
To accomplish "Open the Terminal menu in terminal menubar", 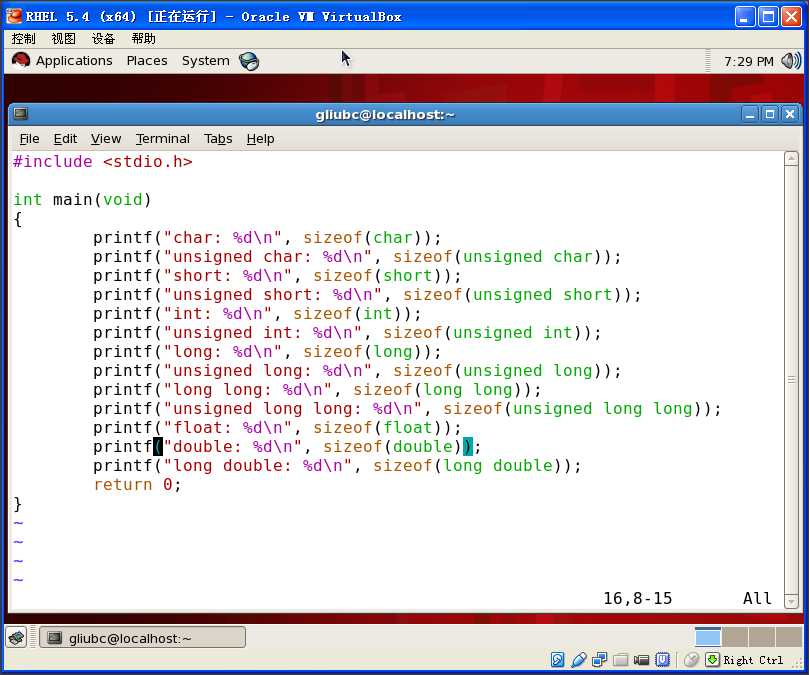I will (x=163, y=139).
